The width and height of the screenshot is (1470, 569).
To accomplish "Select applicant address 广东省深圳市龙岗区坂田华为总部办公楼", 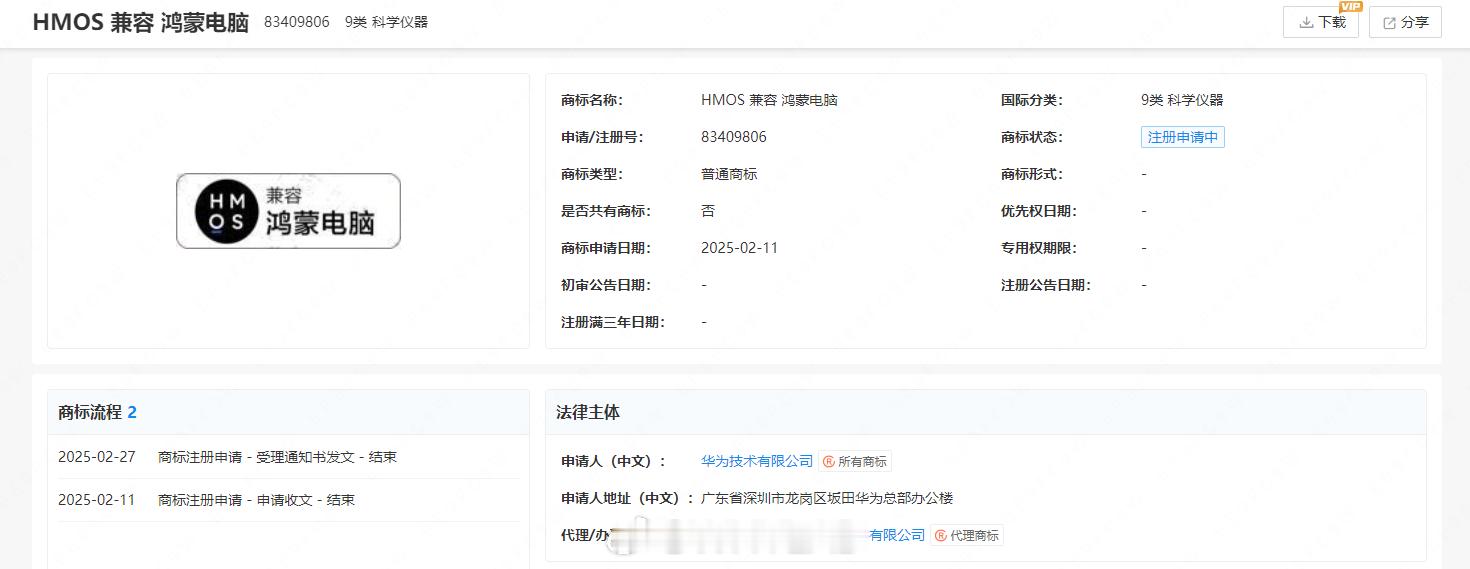I will pyautogui.click(x=827, y=498).
